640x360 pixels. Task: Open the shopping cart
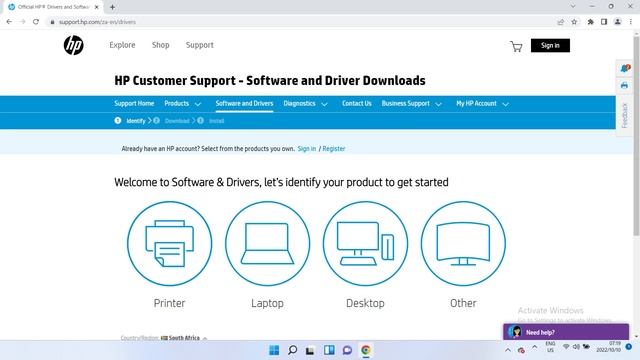coord(516,46)
